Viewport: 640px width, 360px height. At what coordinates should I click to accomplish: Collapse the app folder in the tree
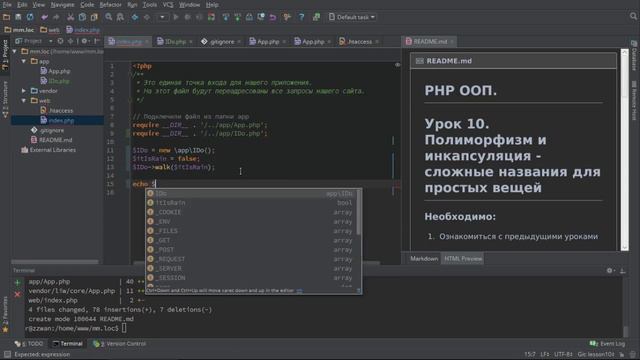click(x=24, y=61)
